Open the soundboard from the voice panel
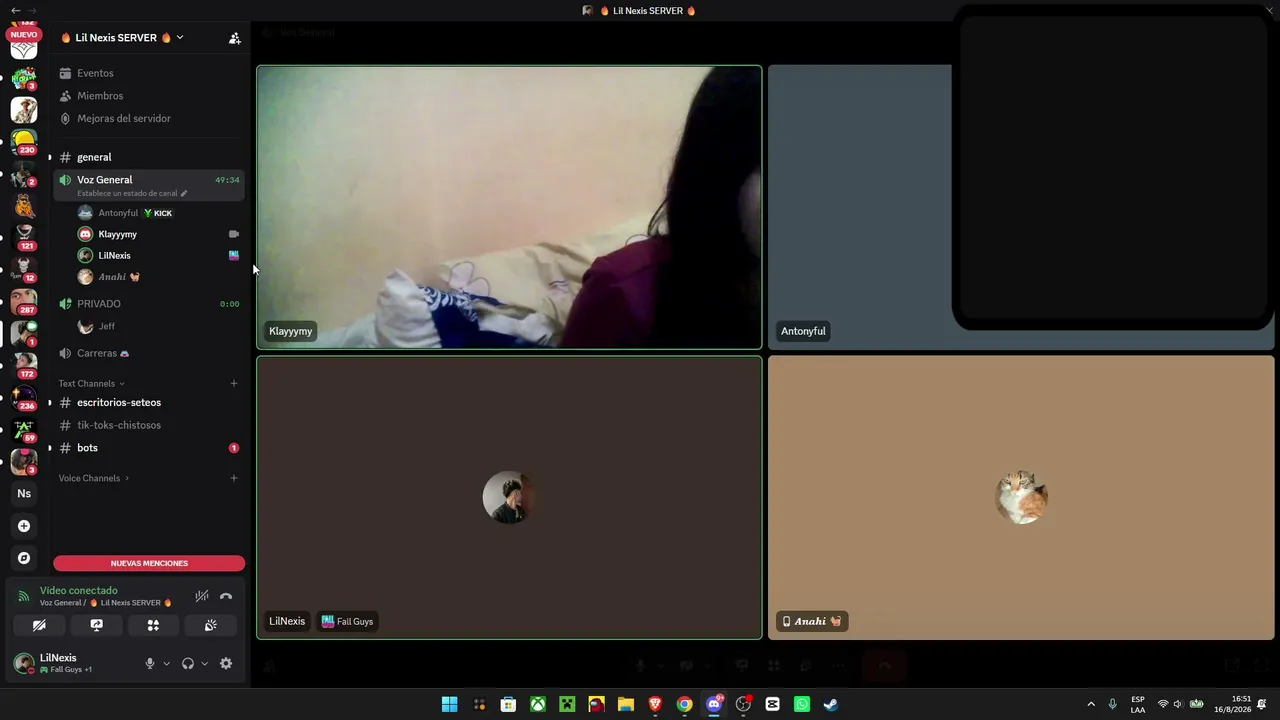This screenshot has height=720, width=1280. coord(210,625)
